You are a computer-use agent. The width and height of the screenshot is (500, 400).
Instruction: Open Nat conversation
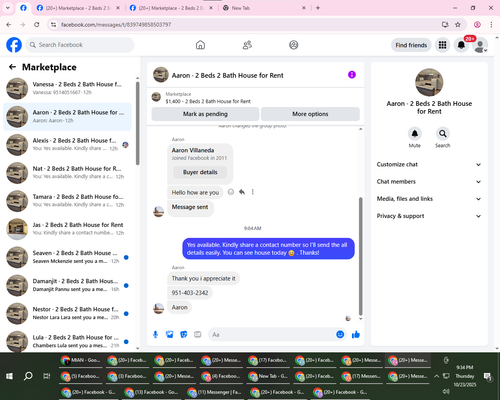(x=67, y=173)
